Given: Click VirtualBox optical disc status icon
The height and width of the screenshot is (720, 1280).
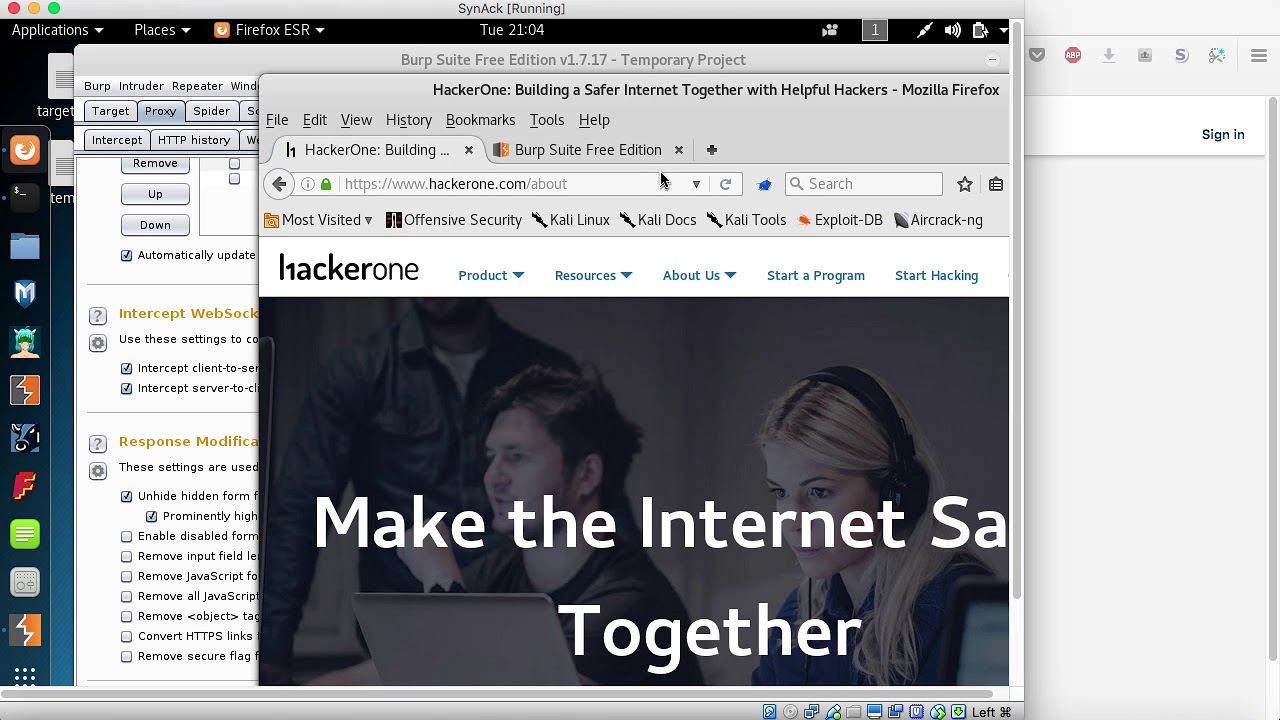Looking at the screenshot, I should click(x=791, y=712).
